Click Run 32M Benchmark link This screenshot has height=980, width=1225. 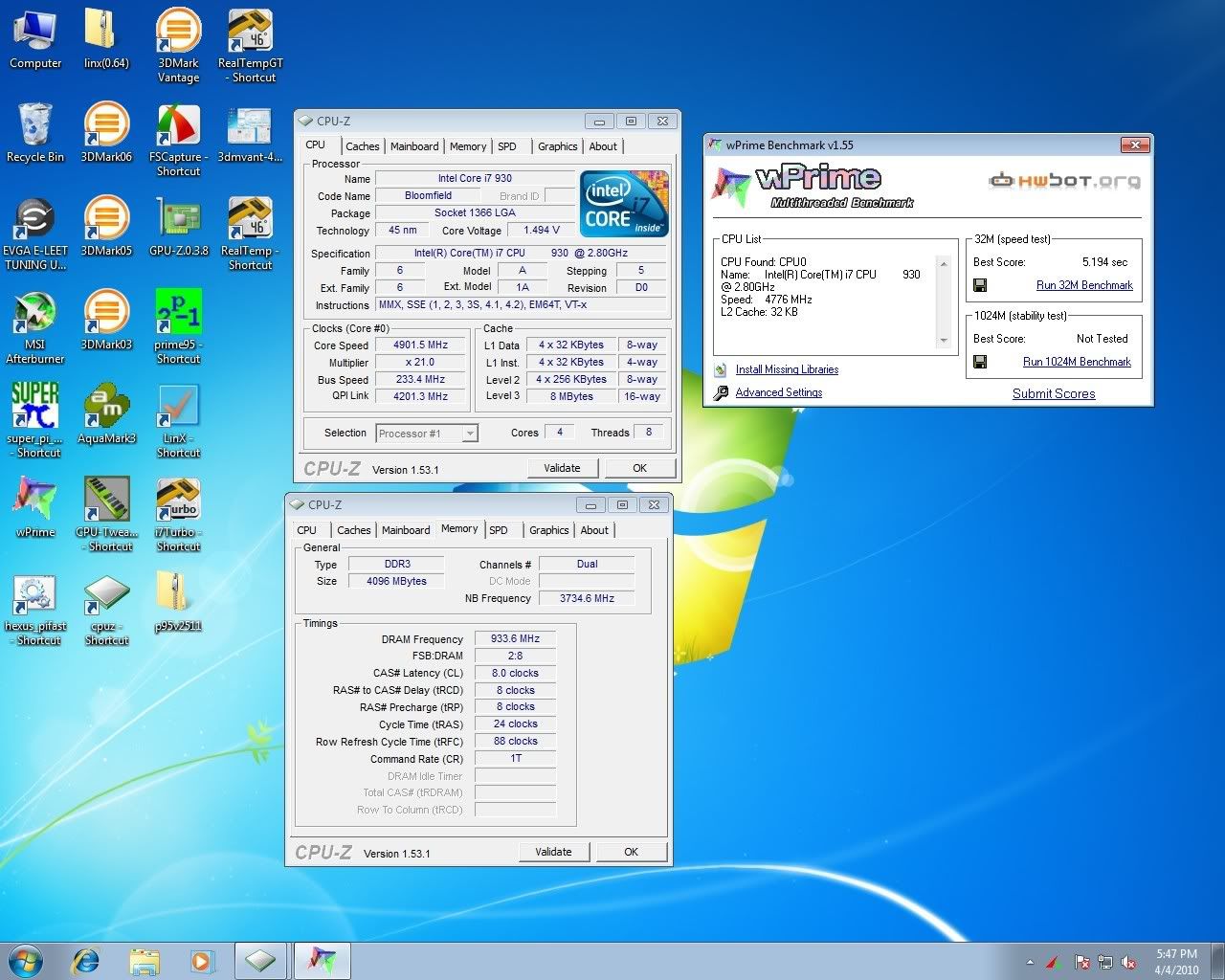click(x=1084, y=285)
